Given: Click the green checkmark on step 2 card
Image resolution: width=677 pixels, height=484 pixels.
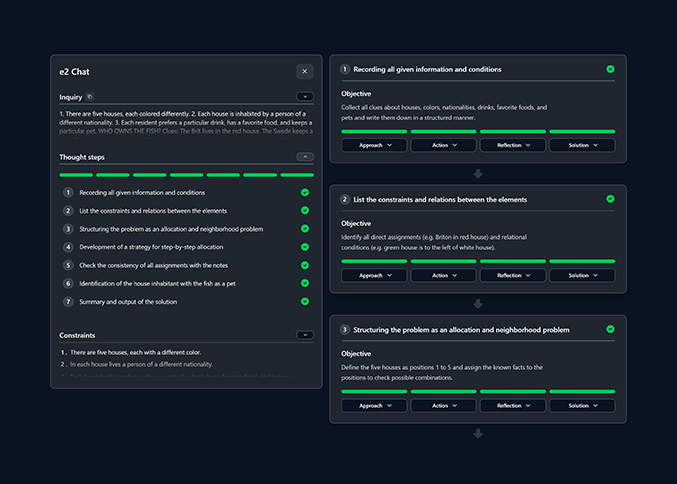Looking at the screenshot, I should (x=610, y=199).
